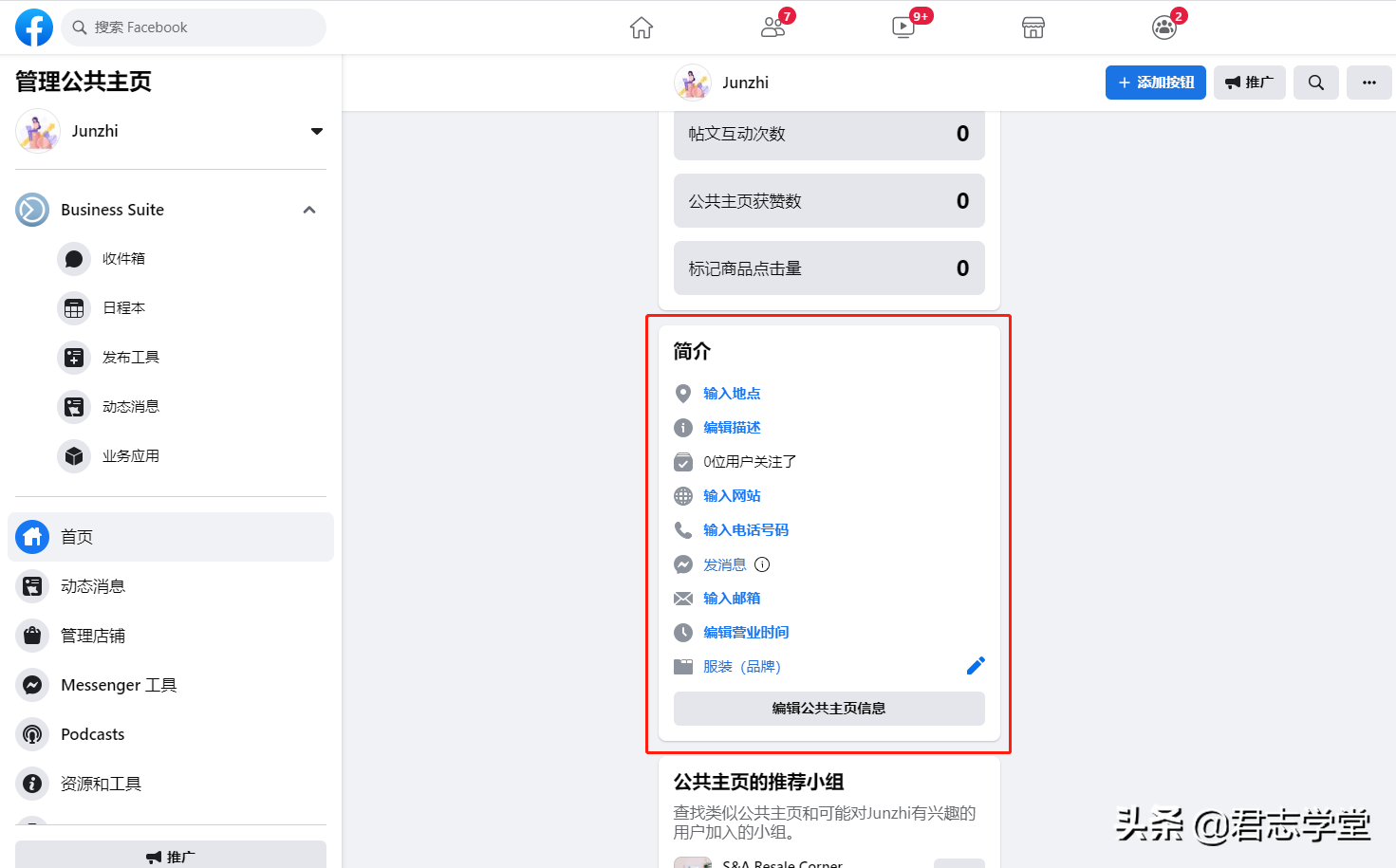The image size is (1396, 868).
Task: Click the 输入电话号码 link
Action: [x=746, y=530]
